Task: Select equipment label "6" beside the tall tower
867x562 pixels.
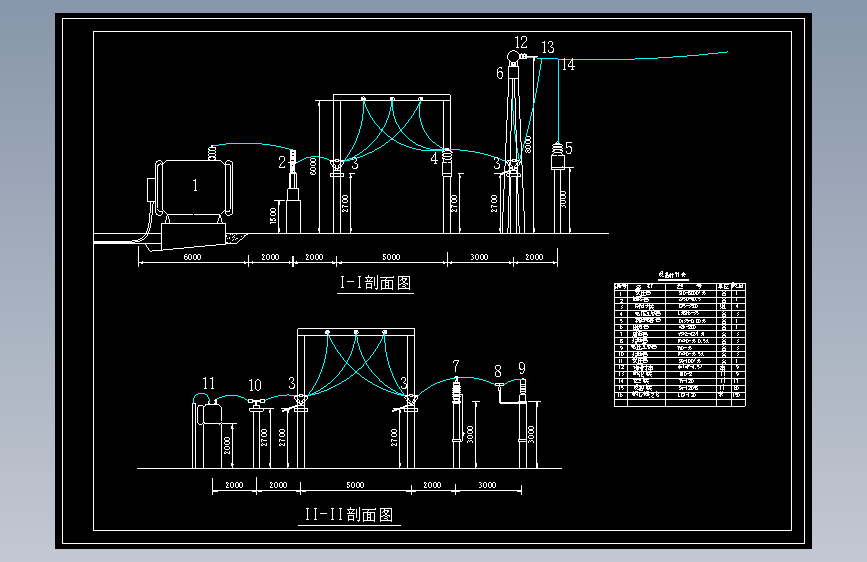Action: 500,73
